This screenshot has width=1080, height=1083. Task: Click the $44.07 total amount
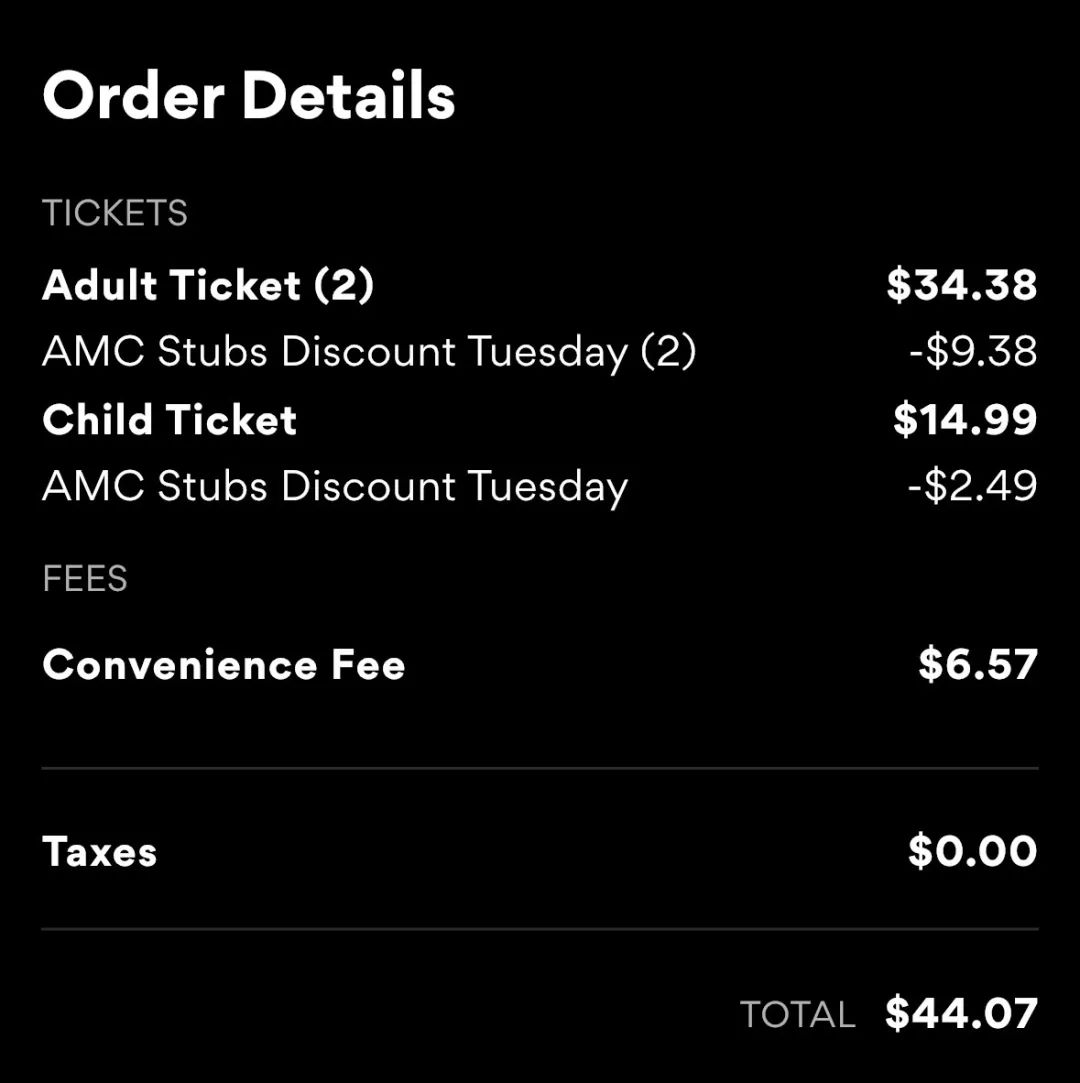coord(961,1013)
